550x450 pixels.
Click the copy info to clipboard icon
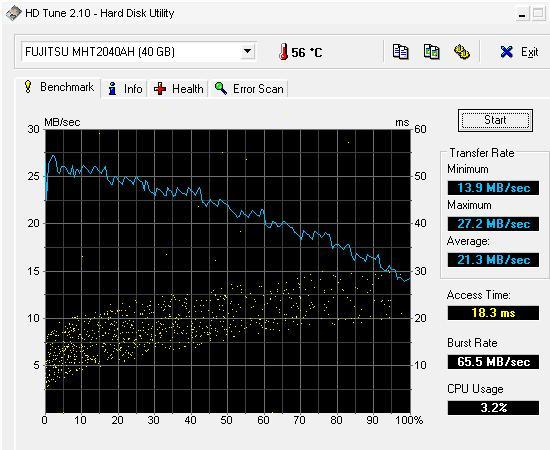pos(400,52)
